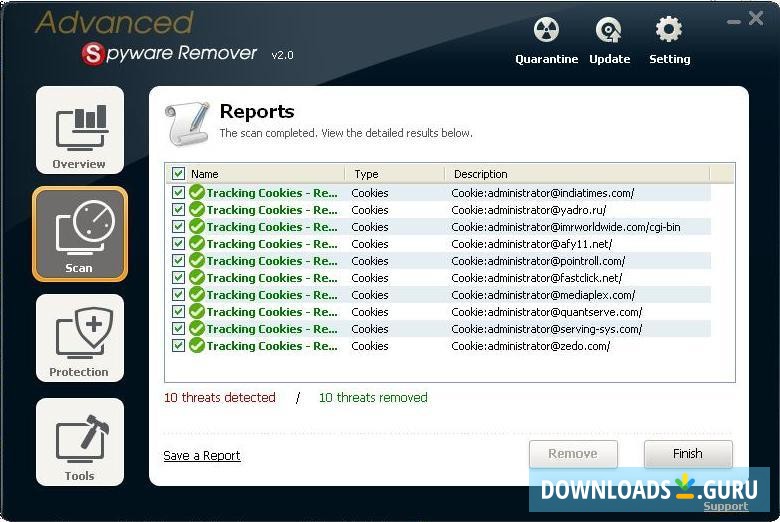Minimize the Advanced Spyware Remover window
Screen dimensions: 780x522
tap(733, 22)
